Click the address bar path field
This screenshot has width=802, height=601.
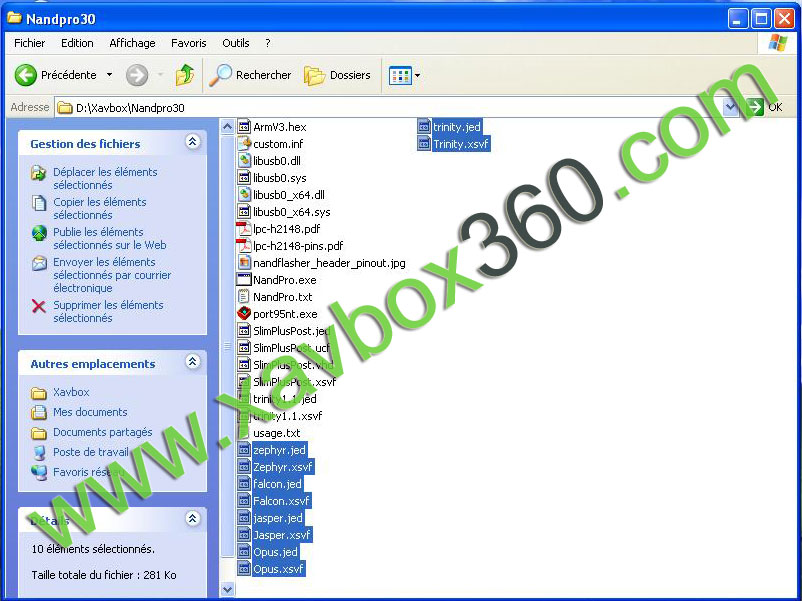tap(389, 107)
